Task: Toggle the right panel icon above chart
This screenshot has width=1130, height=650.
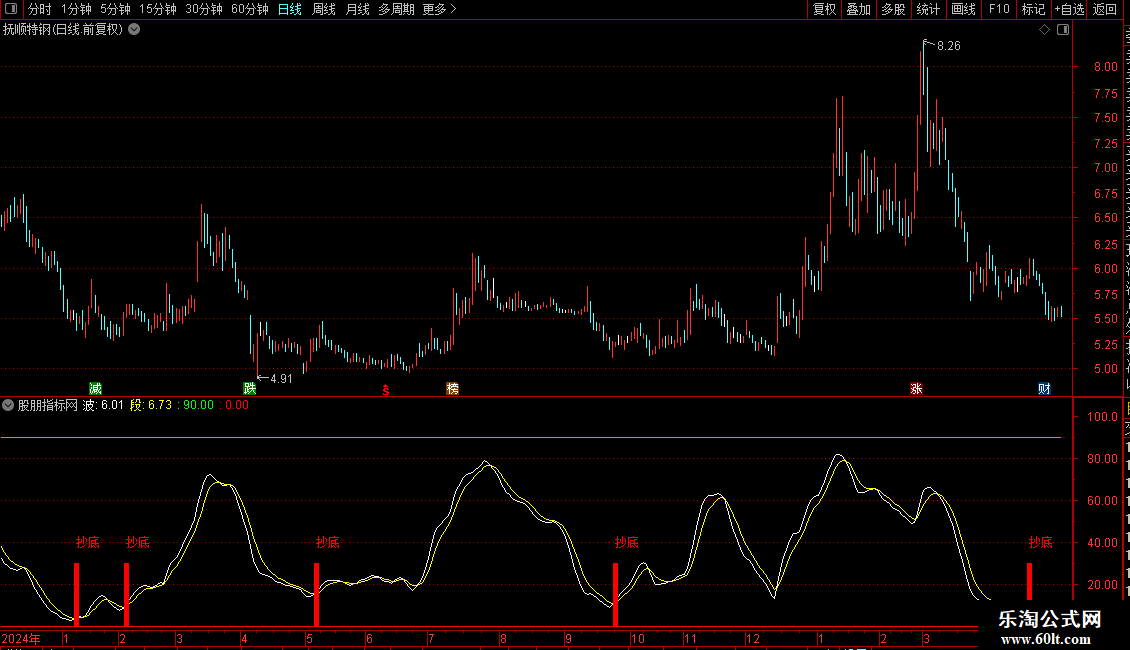Action: (x=1063, y=30)
